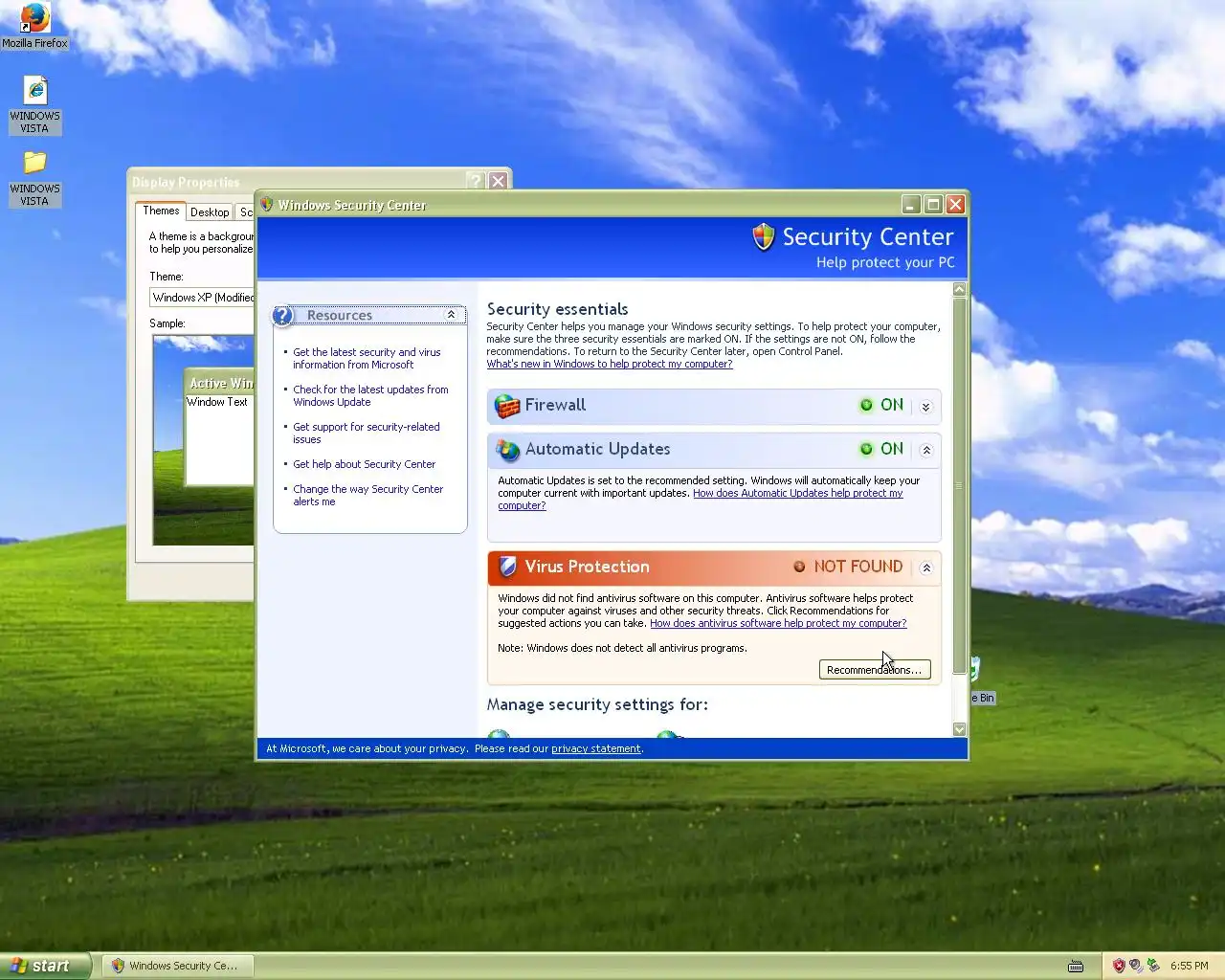Click the red Virus Protection NOT FOUND indicator

pyautogui.click(x=848, y=567)
